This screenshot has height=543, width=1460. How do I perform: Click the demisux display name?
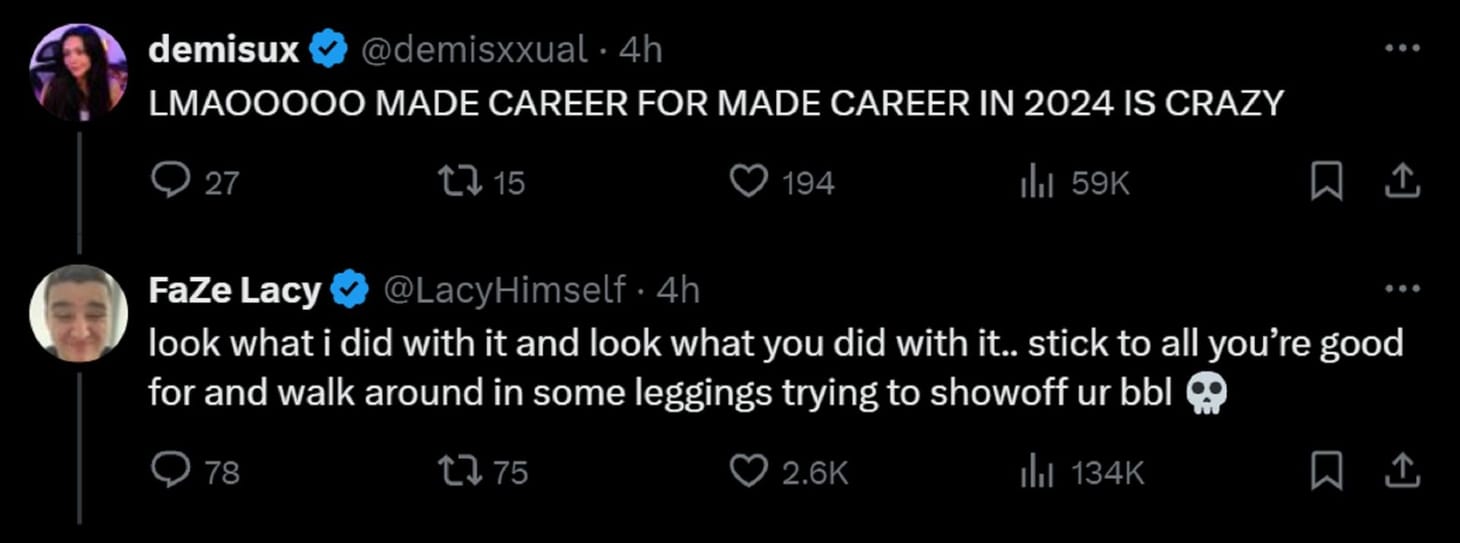223,49
